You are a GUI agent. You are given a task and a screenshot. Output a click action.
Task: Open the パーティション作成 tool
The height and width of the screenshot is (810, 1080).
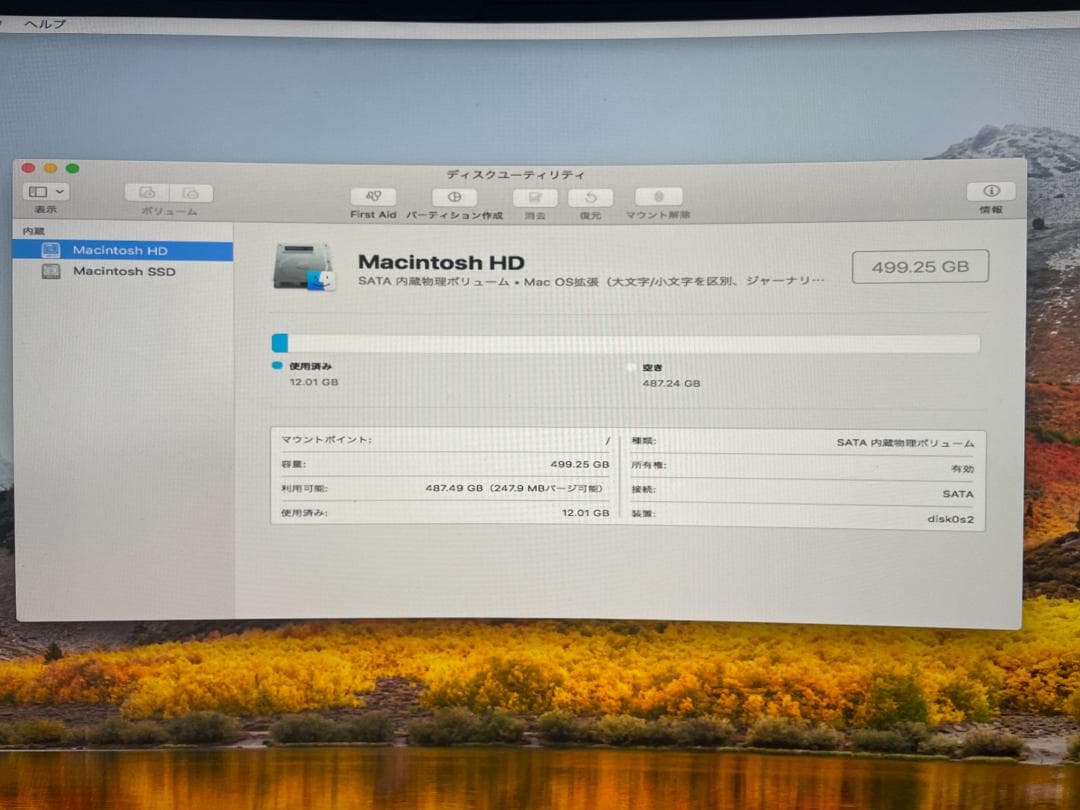(454, 198)
